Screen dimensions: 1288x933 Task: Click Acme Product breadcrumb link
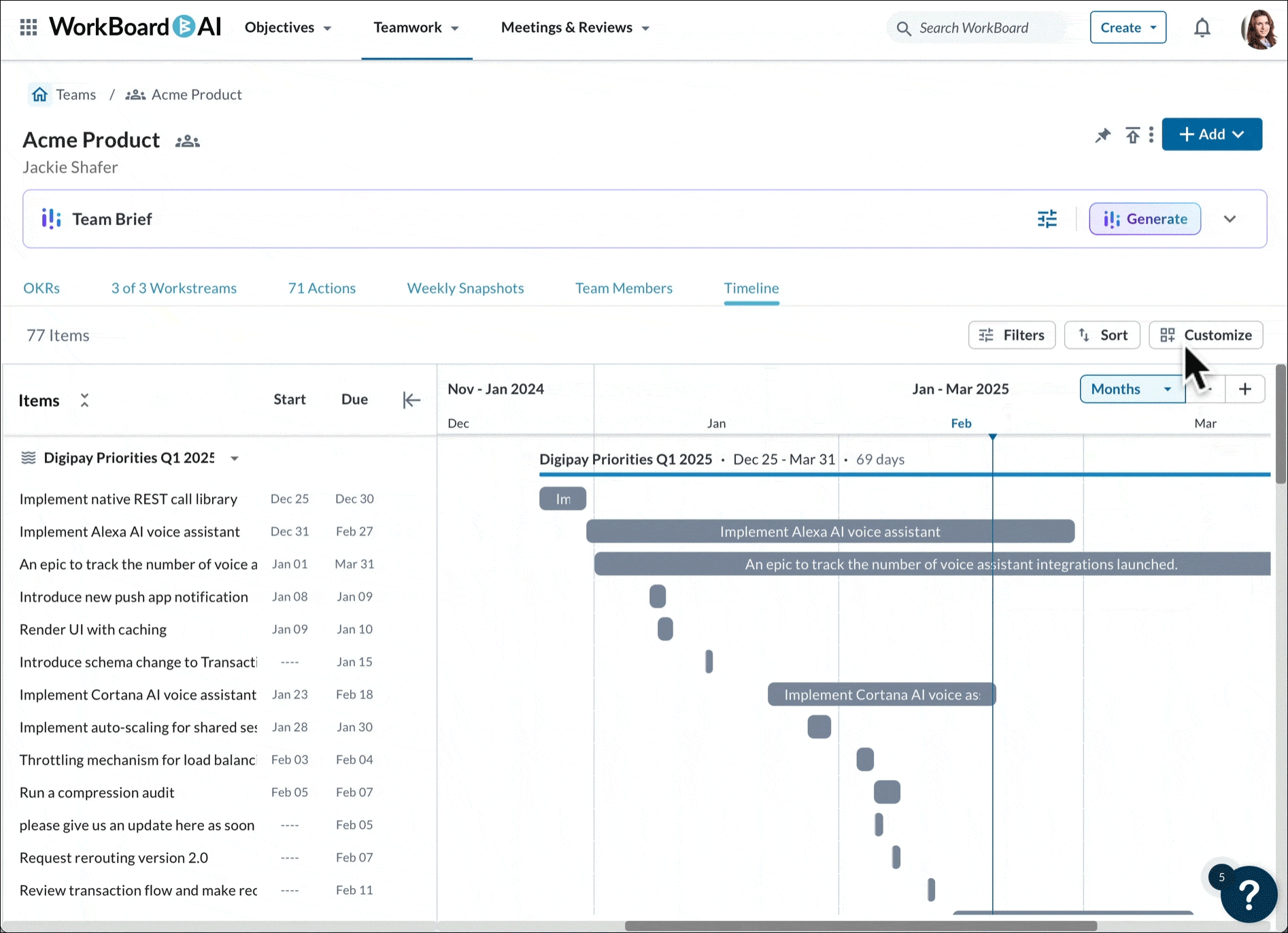tap(197, 95)
